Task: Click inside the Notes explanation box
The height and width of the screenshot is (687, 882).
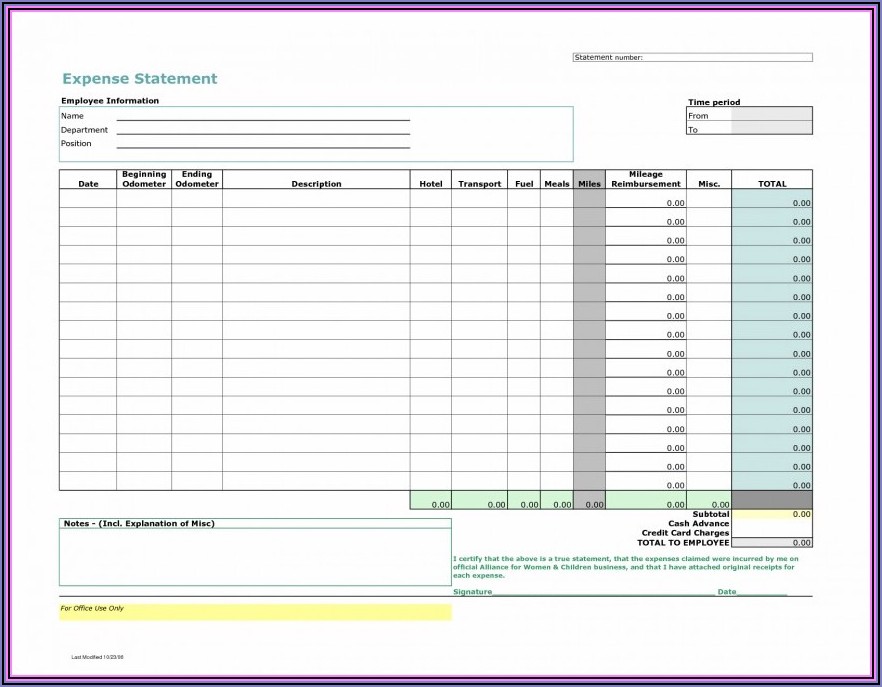Action: pos(255,557)
